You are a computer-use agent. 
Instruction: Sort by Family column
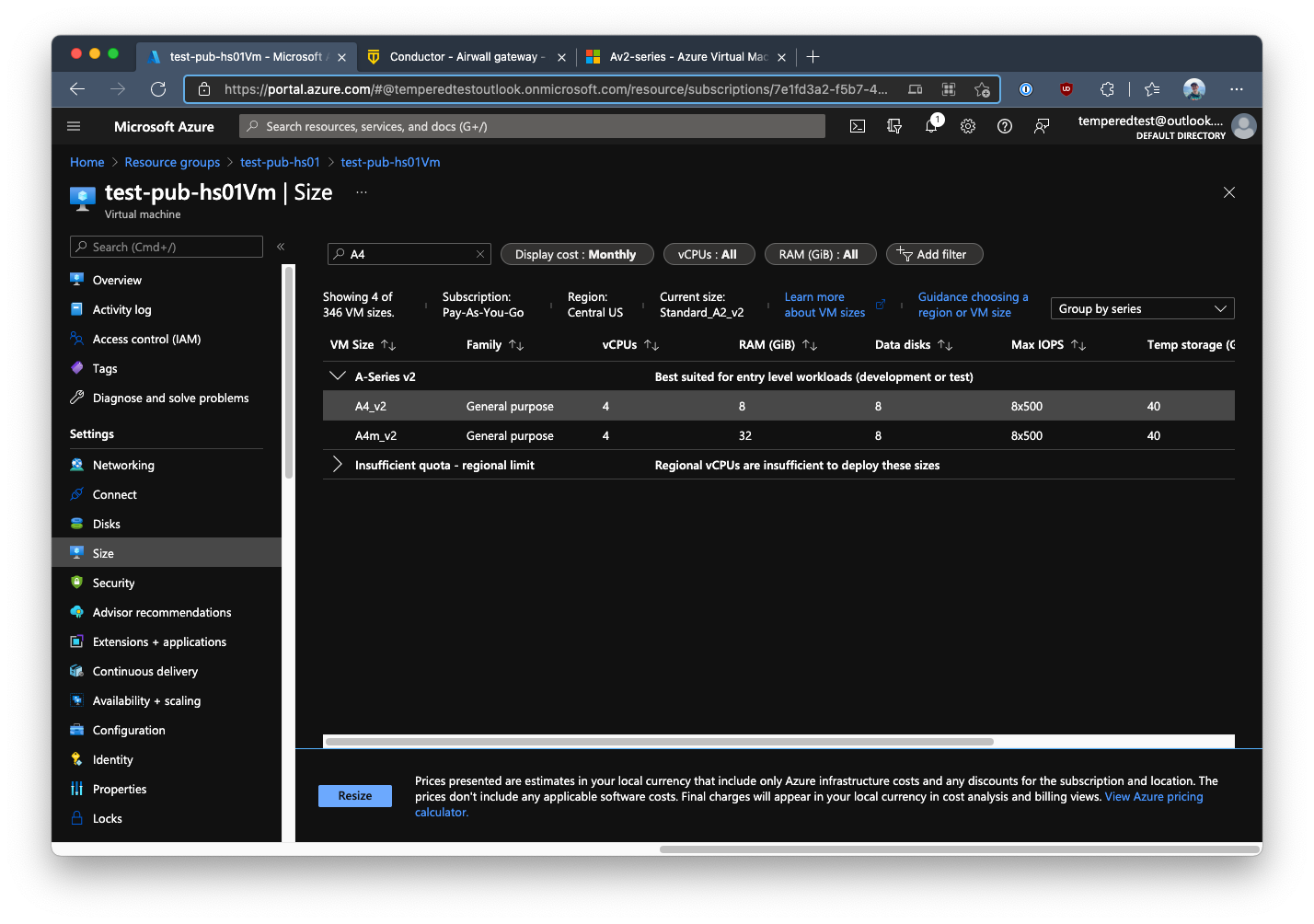click(495, 345)
